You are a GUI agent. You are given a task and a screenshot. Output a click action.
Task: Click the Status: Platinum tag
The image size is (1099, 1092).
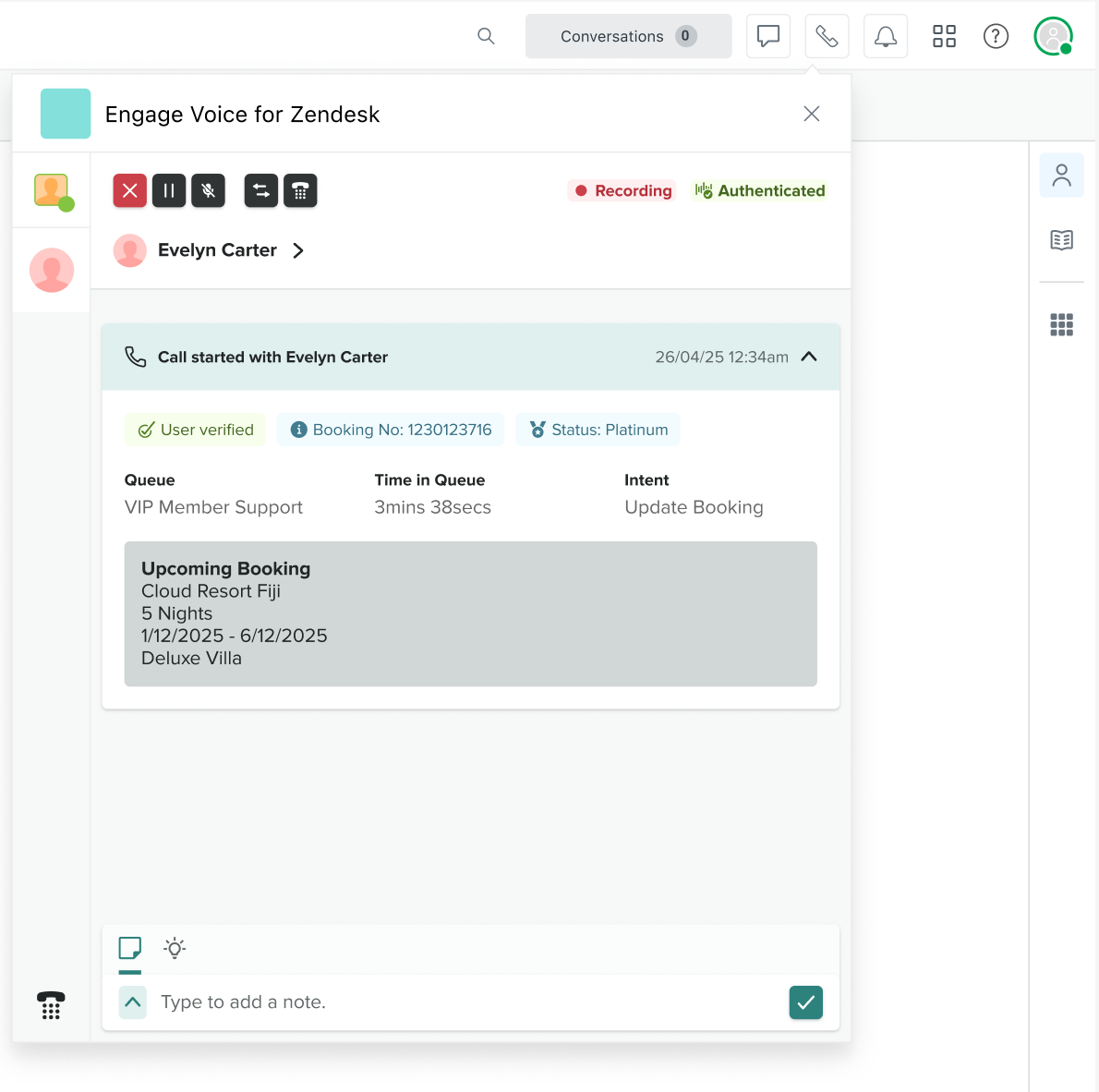[598, 430]
